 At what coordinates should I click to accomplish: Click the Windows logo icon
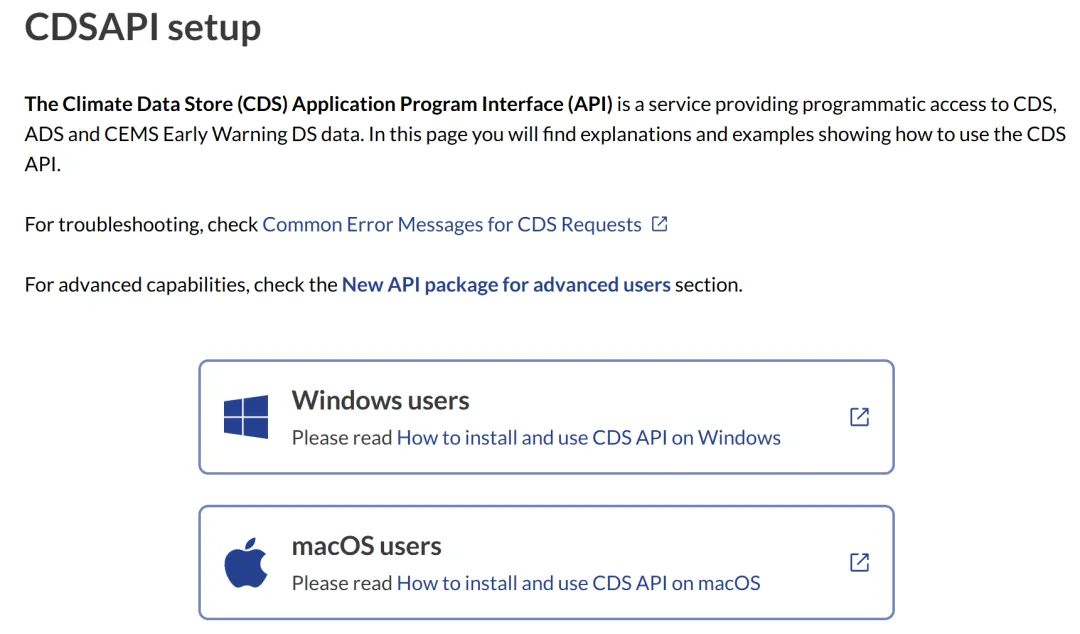click(246, 417)
